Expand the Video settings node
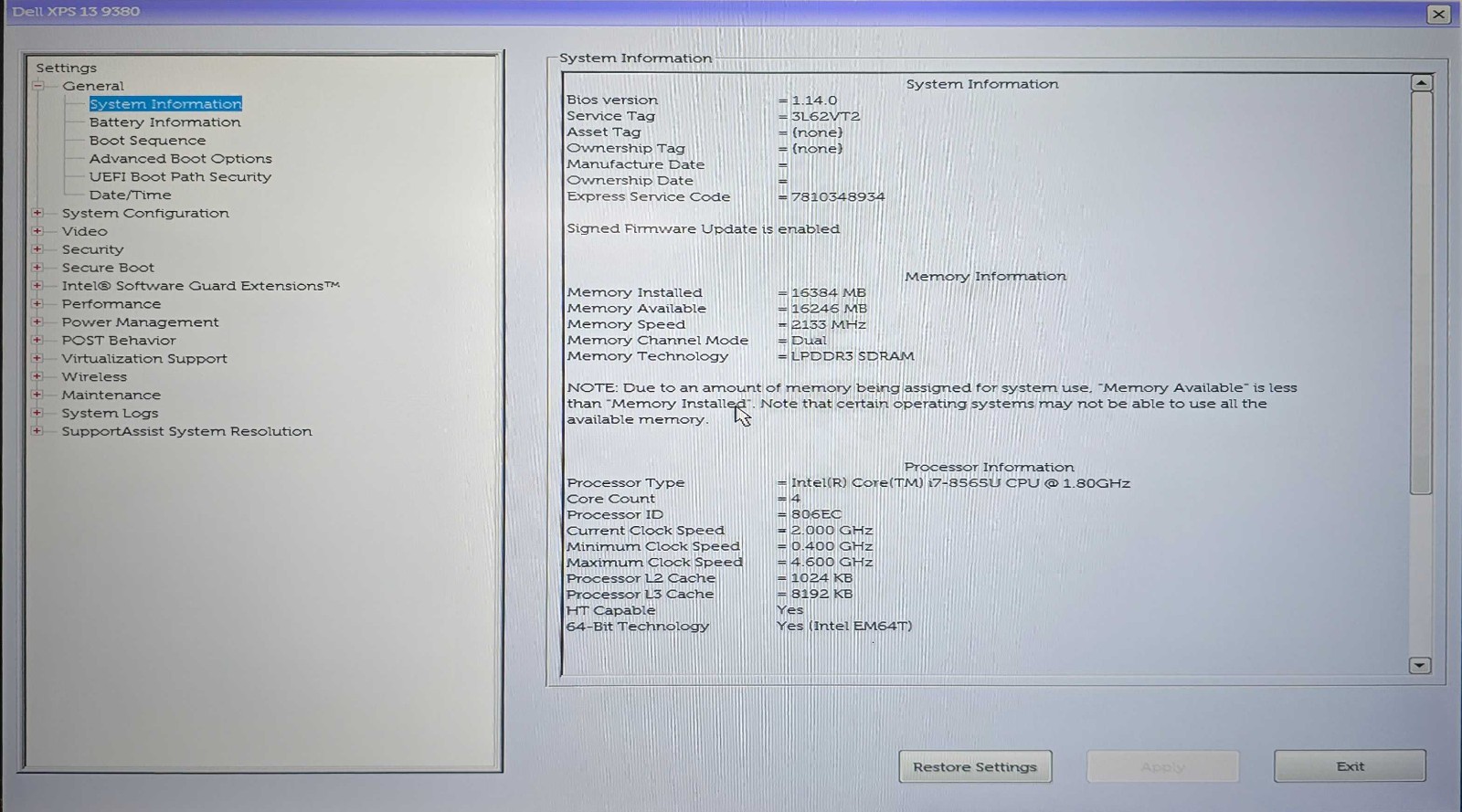 click(37, 231)
